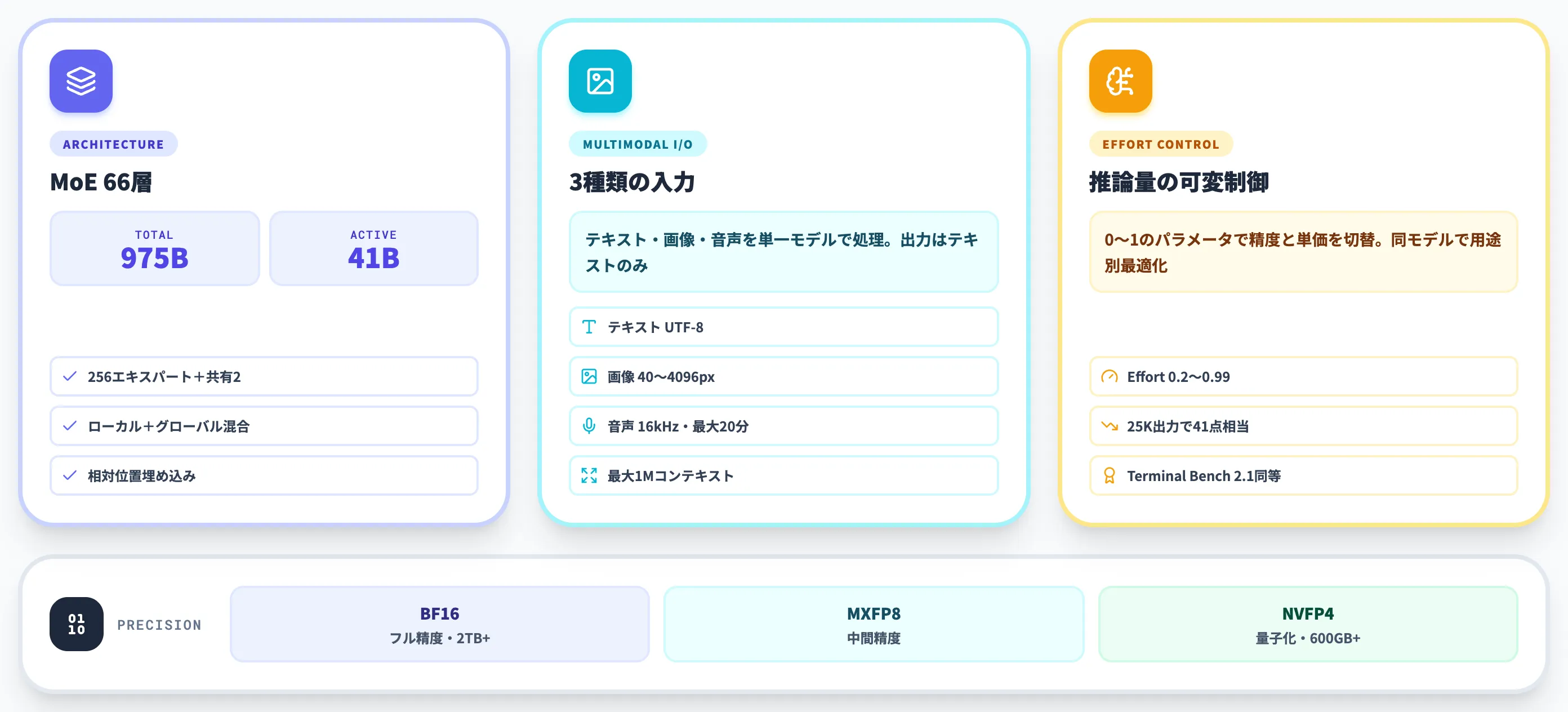Click the downward trend icon beside 25K出力
1568x712 pixels.
(1109, 426)
